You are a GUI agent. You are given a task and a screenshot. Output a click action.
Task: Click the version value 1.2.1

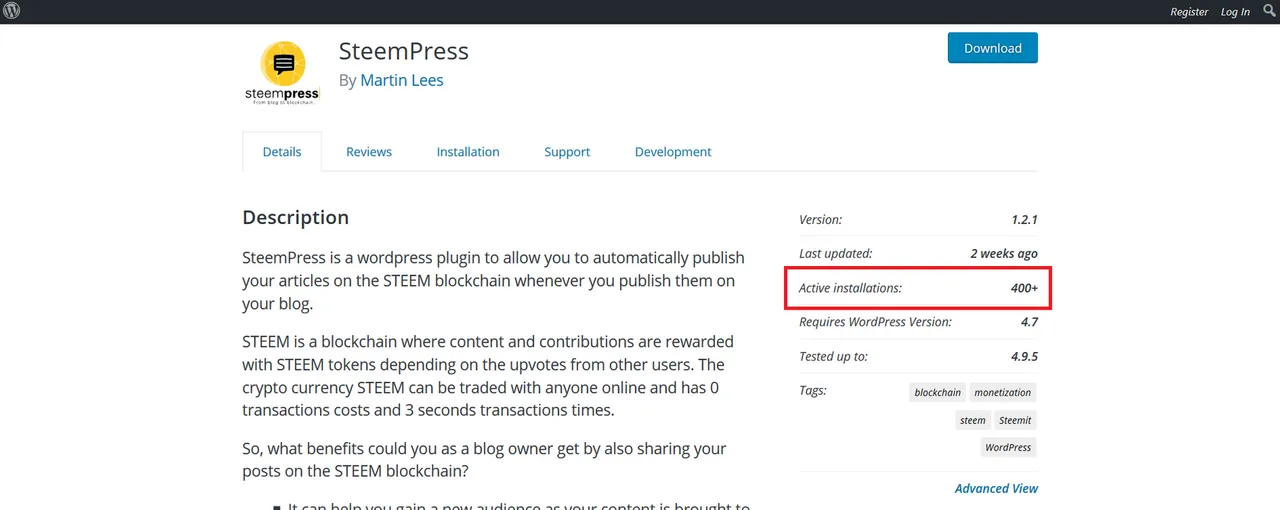(1024, 220)
